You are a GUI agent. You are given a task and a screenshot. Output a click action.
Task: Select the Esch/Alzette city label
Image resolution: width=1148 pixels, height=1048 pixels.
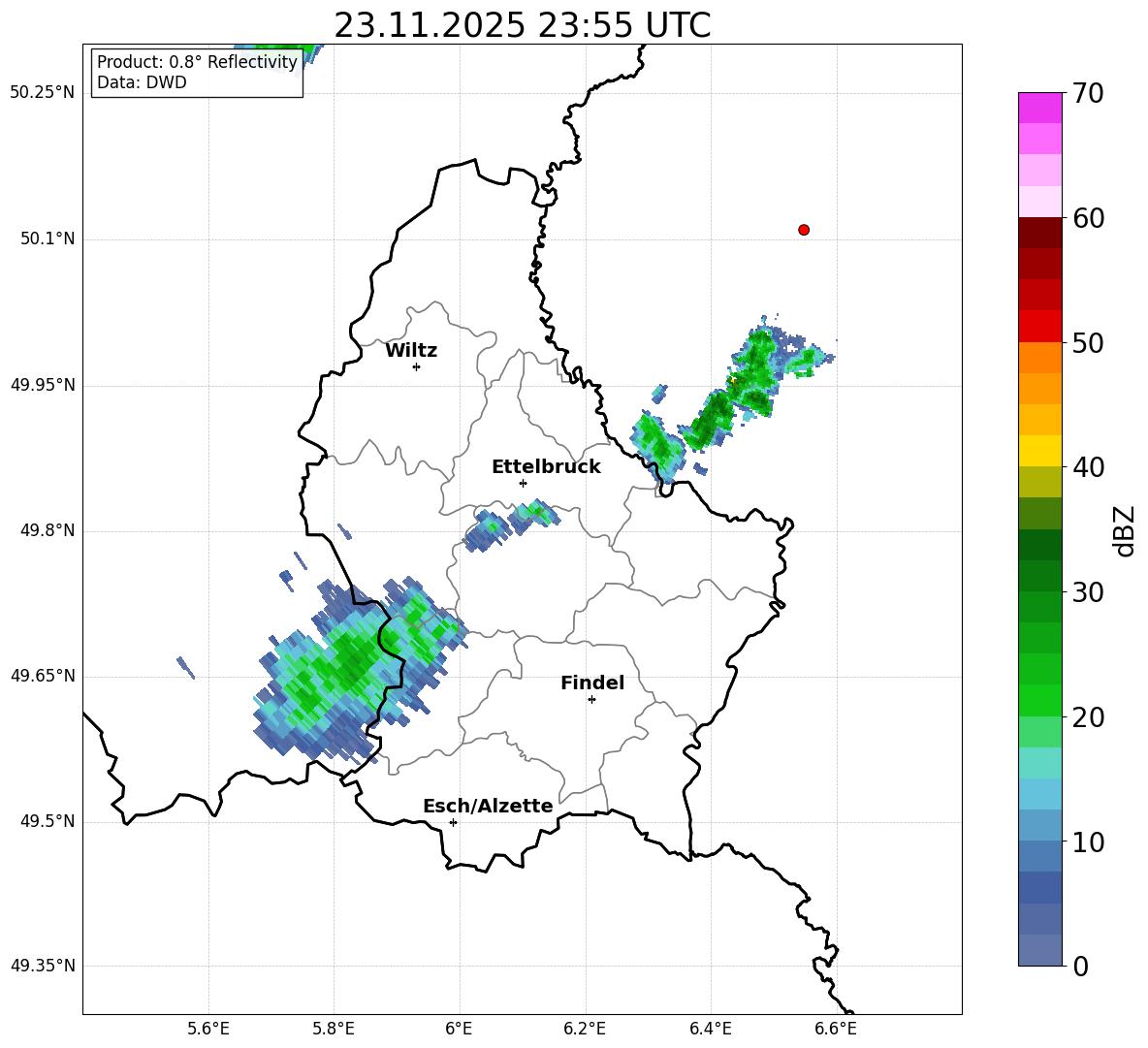488,806
